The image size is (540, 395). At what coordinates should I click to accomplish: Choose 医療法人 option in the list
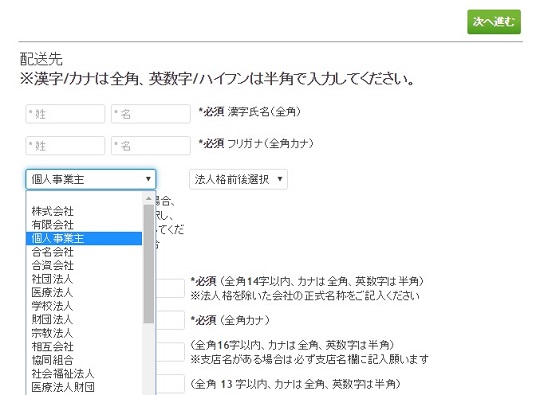pyautogui.click(x=84, y=292)
